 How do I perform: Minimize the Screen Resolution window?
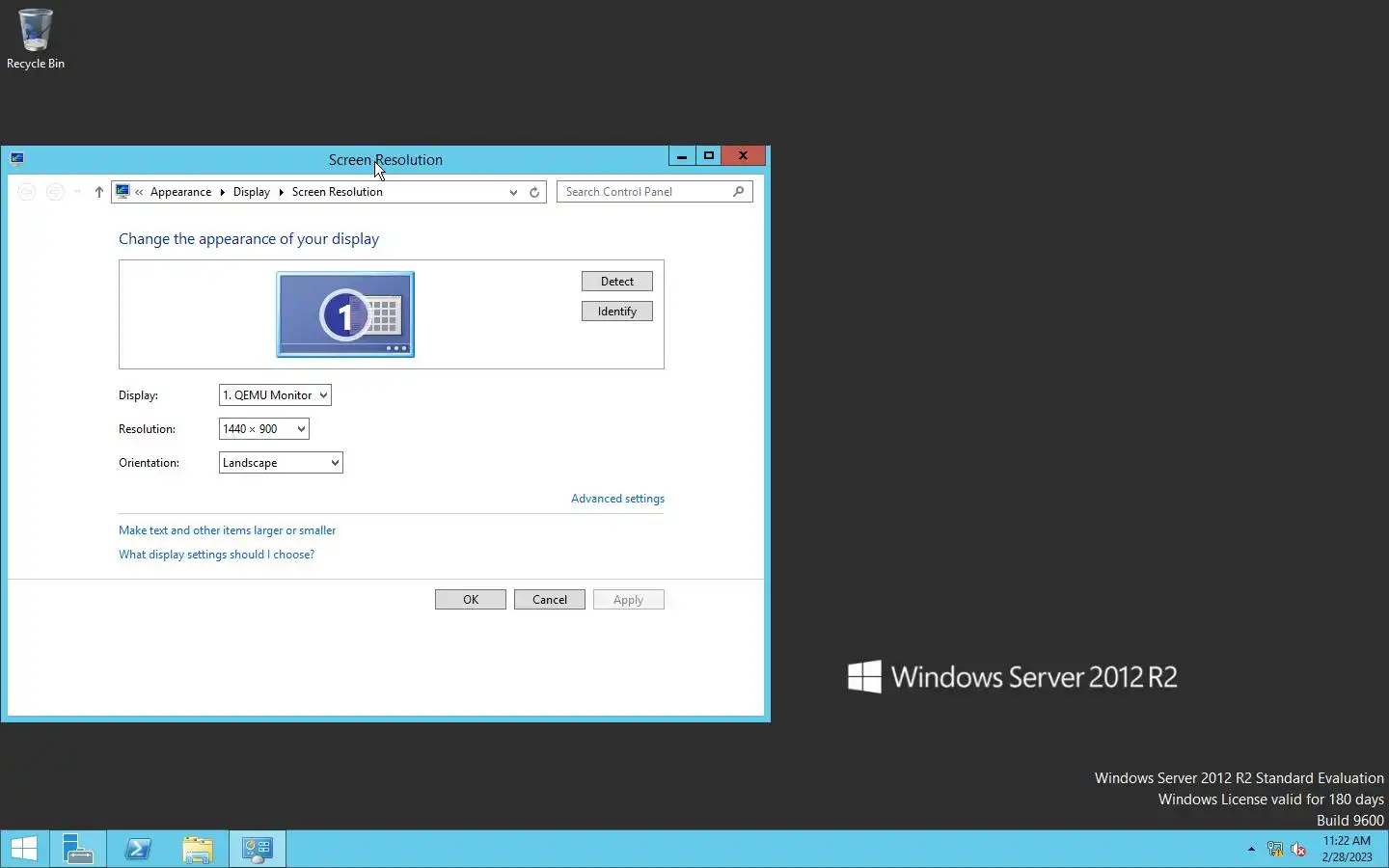(x=682, y=155)
